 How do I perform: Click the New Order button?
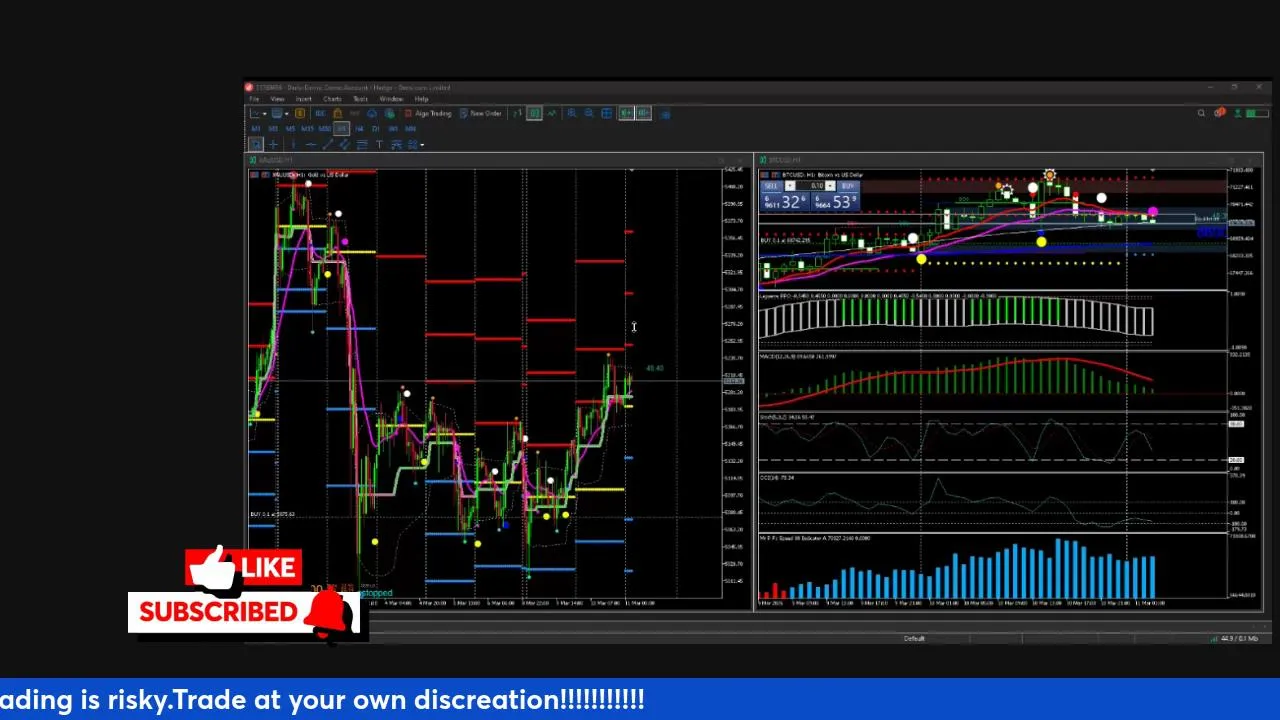pos(481,113)
